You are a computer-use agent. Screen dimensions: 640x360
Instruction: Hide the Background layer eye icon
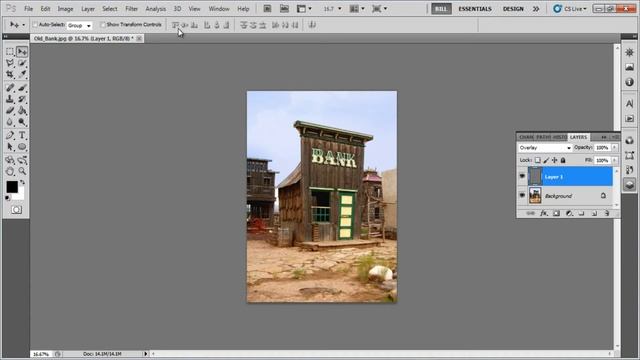(x=522, y=196)
